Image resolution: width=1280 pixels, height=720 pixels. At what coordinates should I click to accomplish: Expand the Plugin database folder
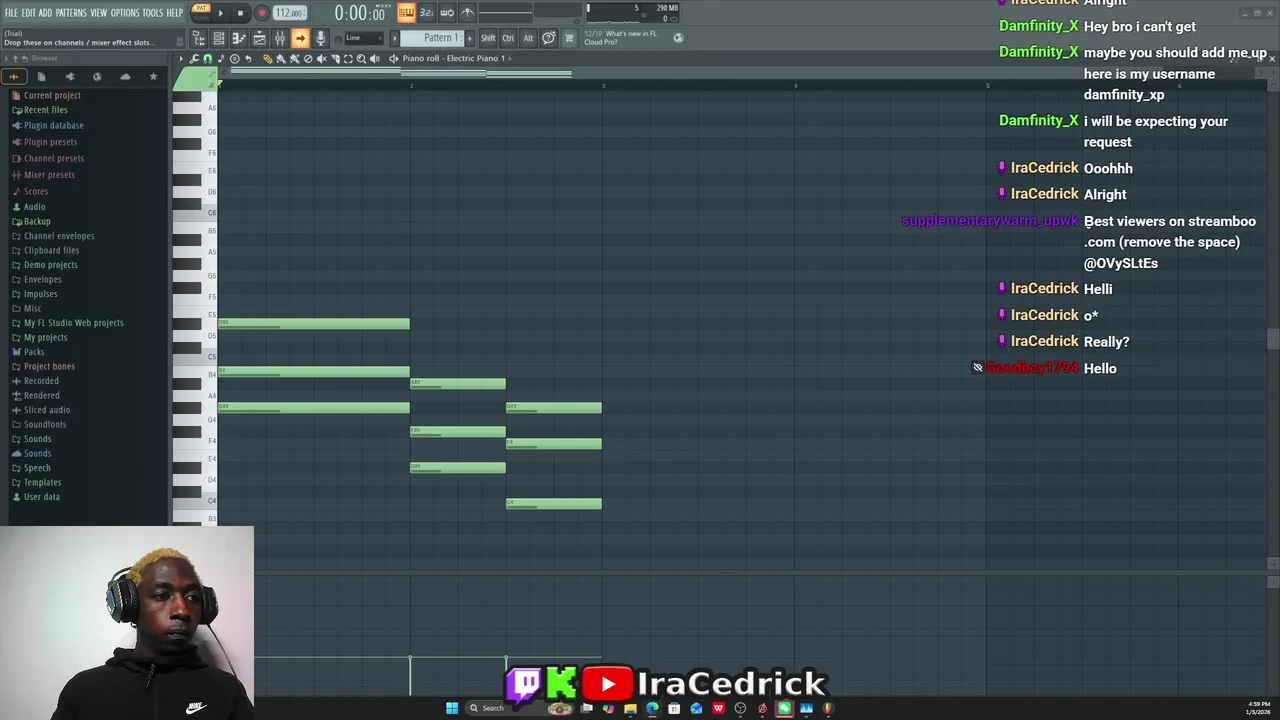[53, 125]
